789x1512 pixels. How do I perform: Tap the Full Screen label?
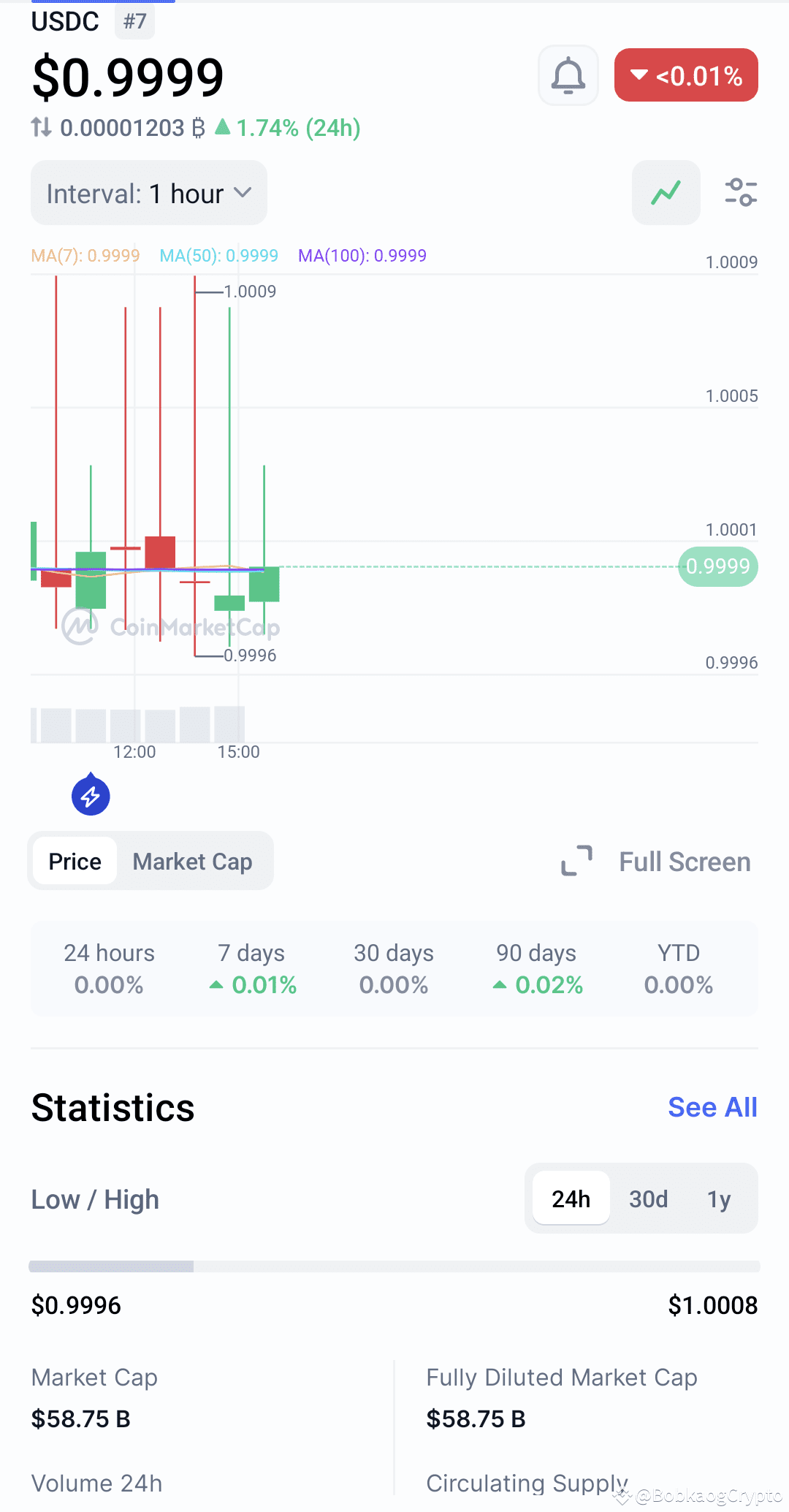[685, 862]
